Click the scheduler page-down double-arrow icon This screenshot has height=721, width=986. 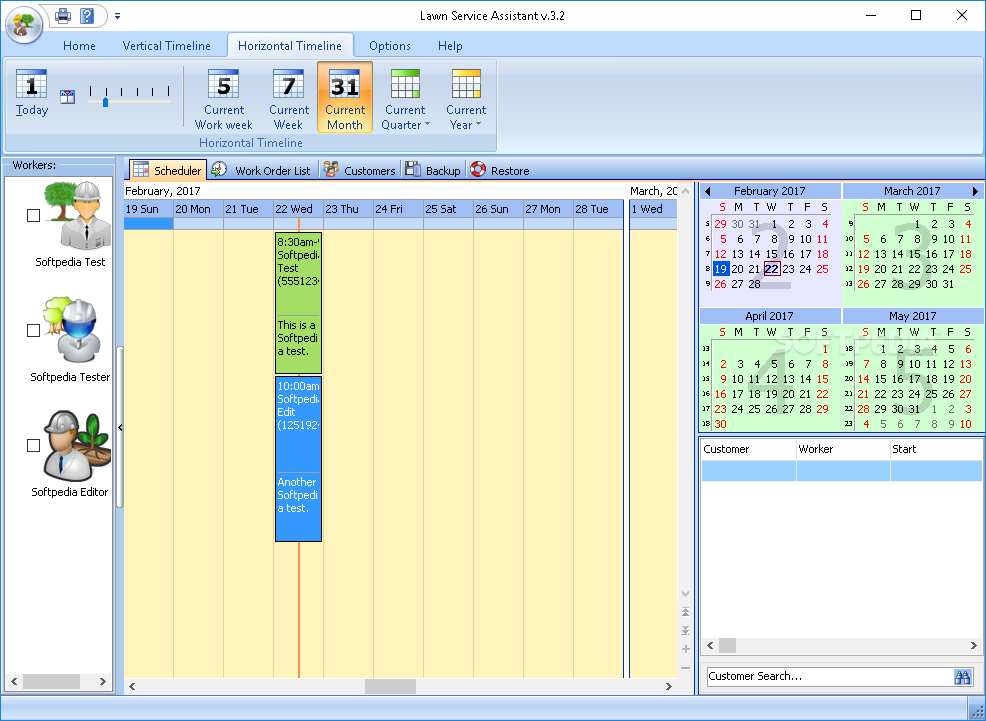pyautogui.click(x=685, y=630)
